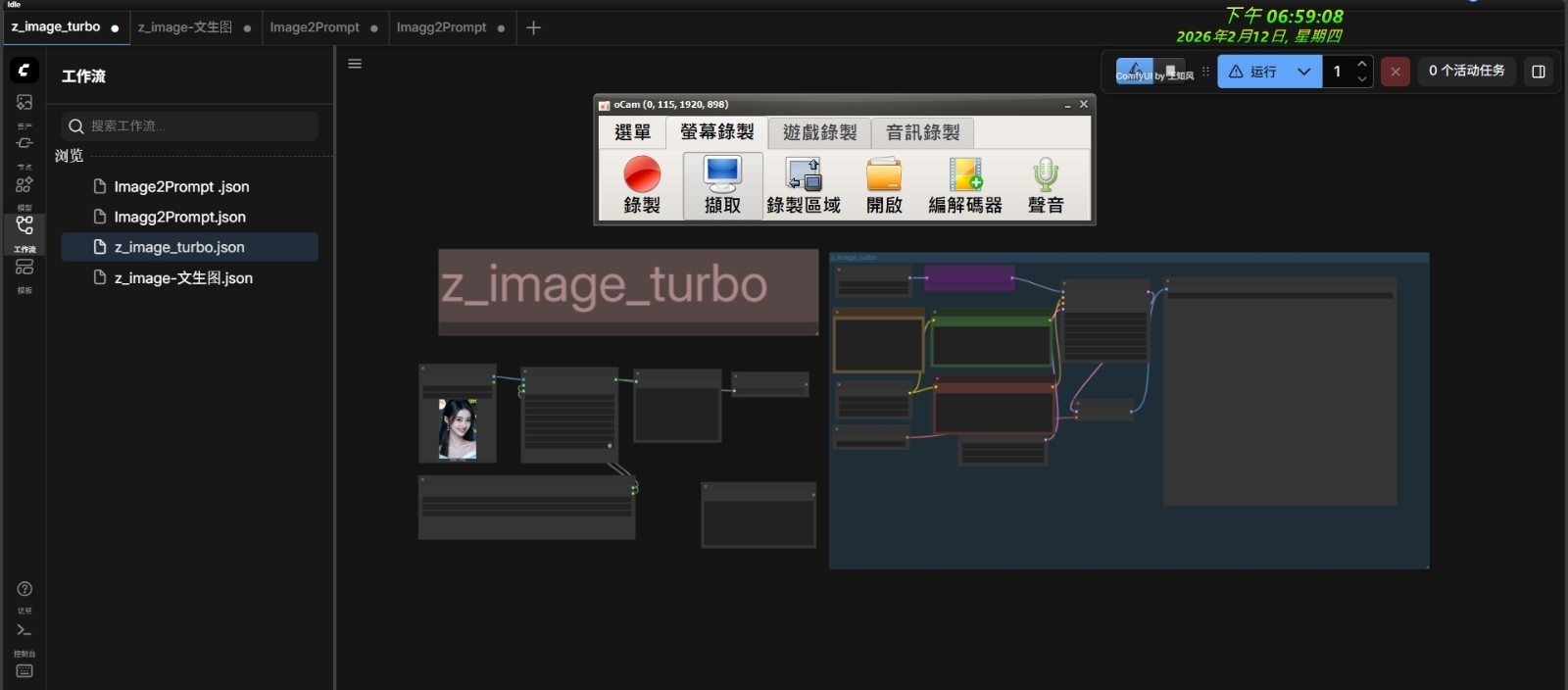
Task: Toggle the right side panel button
Action: tap(1539, 72)
